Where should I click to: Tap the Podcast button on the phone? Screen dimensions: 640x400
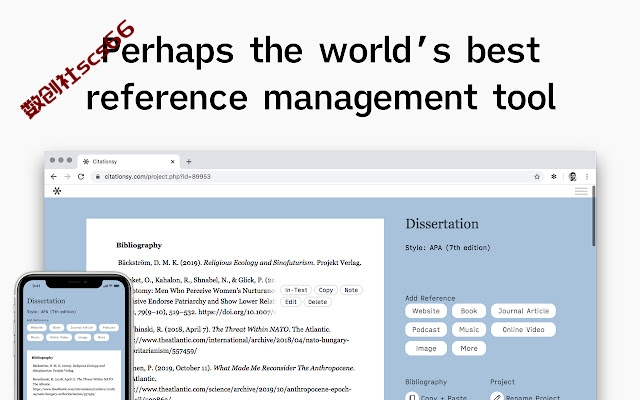coord(109,327)
